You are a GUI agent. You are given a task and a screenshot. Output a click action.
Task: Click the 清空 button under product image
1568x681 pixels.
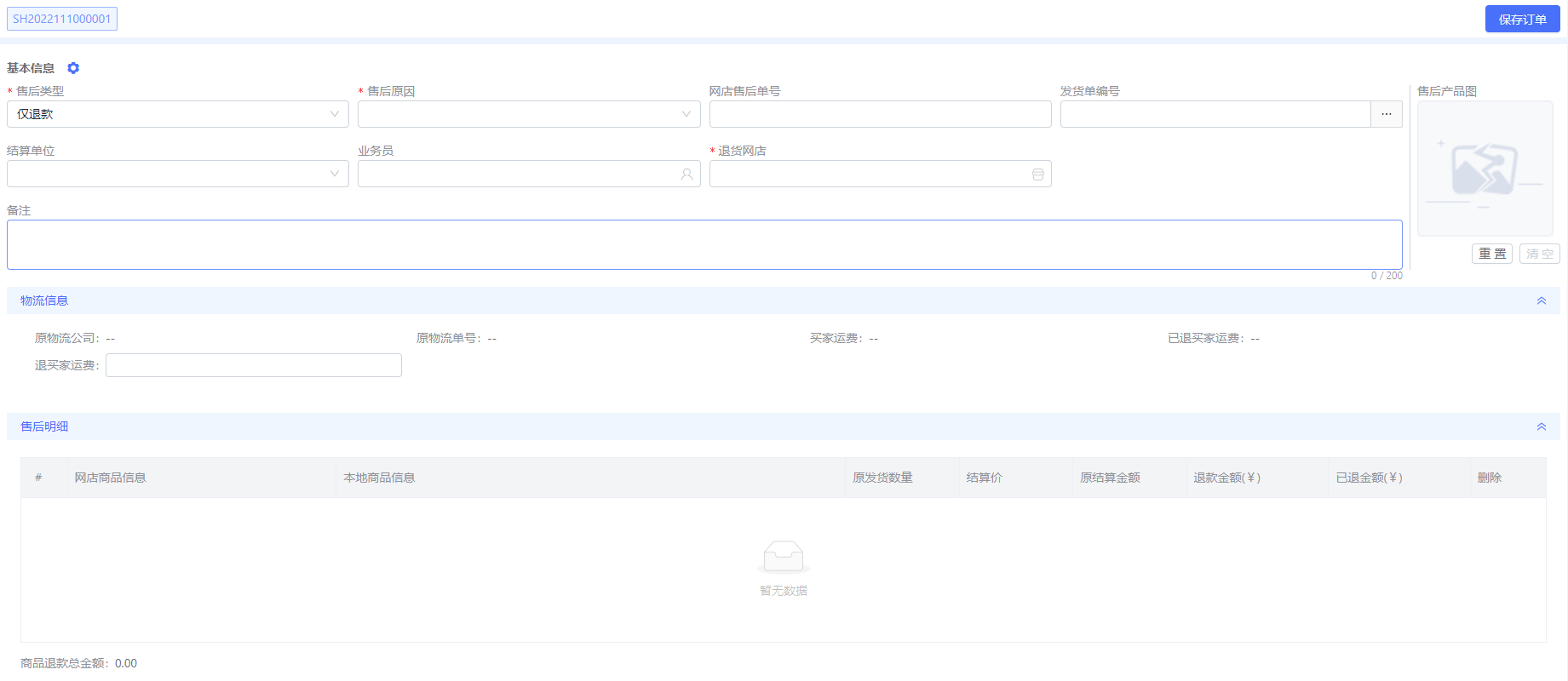click(1539, 254)
